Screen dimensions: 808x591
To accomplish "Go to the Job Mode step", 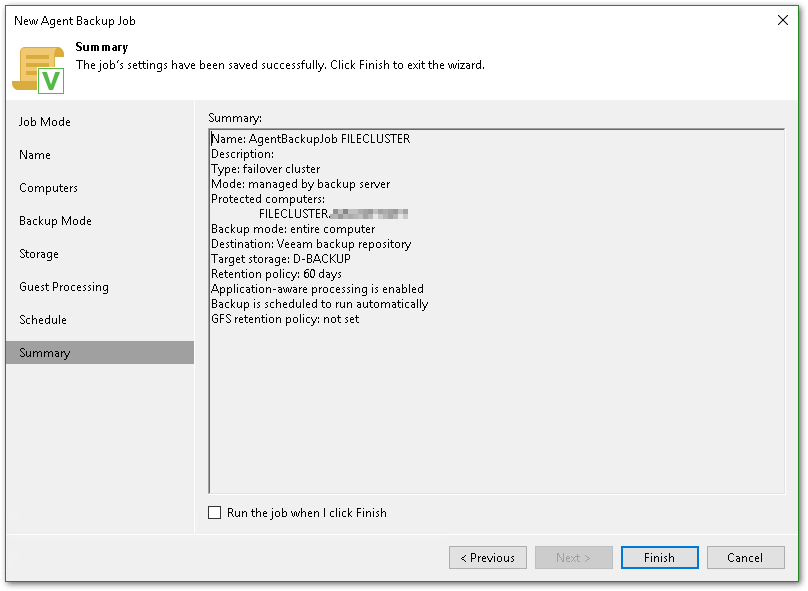I will coord(45,122).
